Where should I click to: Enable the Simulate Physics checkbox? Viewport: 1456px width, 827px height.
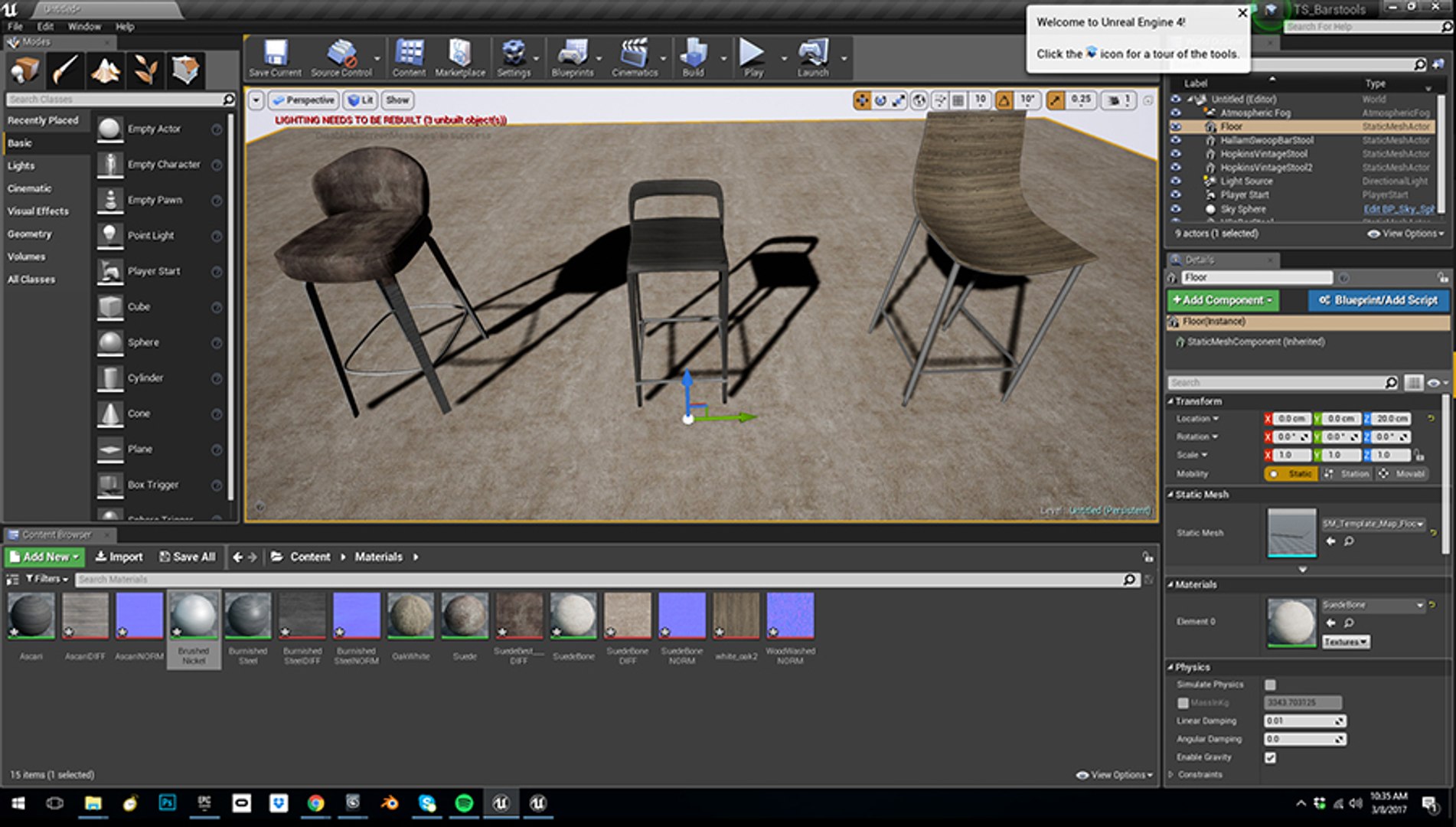(1270, 685)
